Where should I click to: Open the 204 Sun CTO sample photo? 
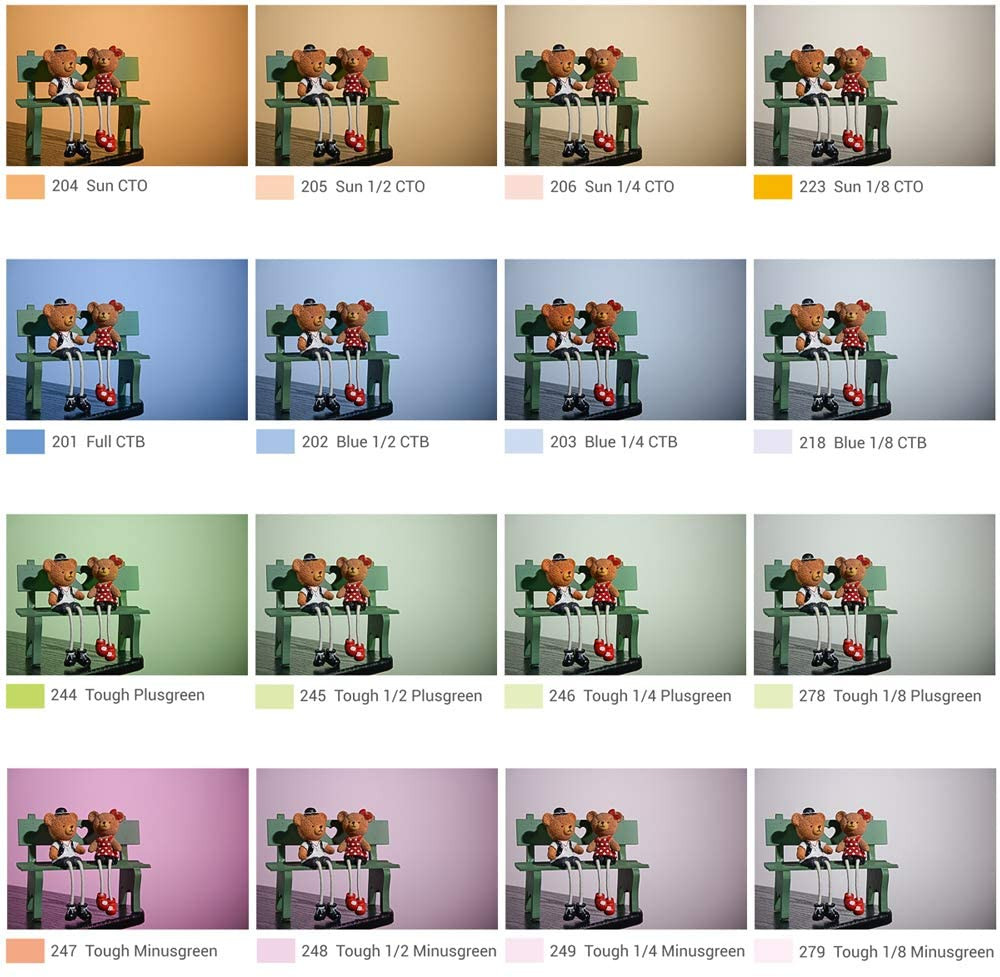tap(127, 85)
